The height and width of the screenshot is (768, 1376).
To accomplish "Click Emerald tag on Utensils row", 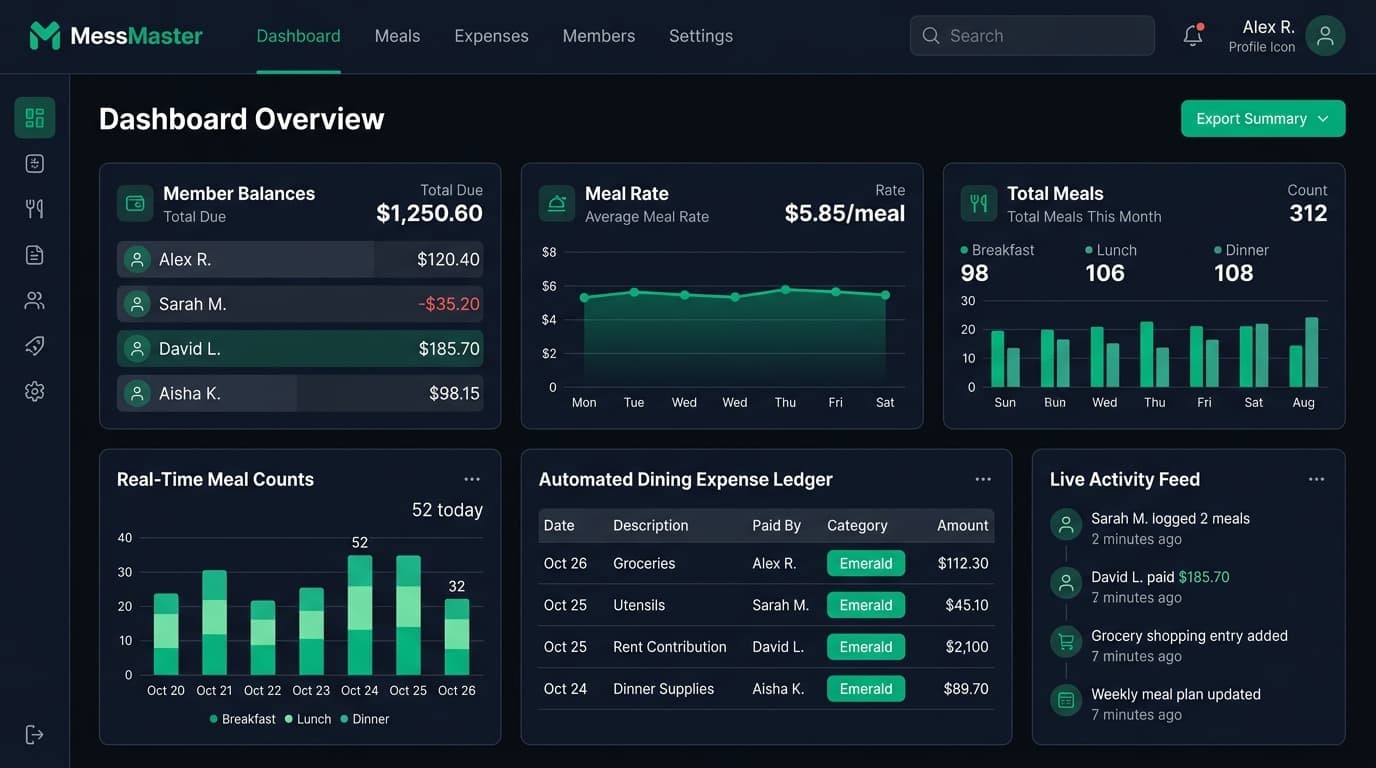I will coord(866,605).
